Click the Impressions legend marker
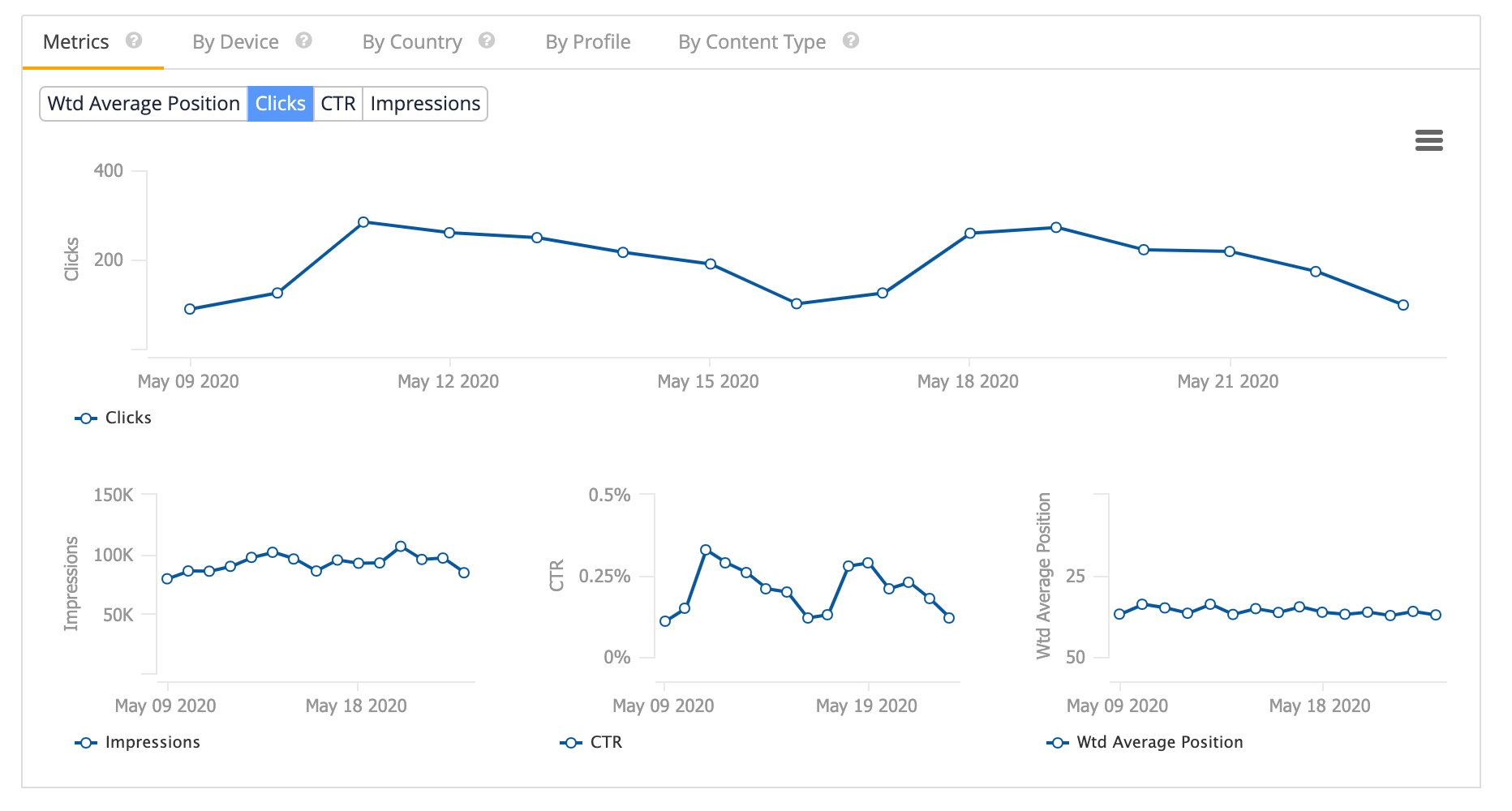The height and width of the screenshot is (811, 1512). (x=84, y=741)
